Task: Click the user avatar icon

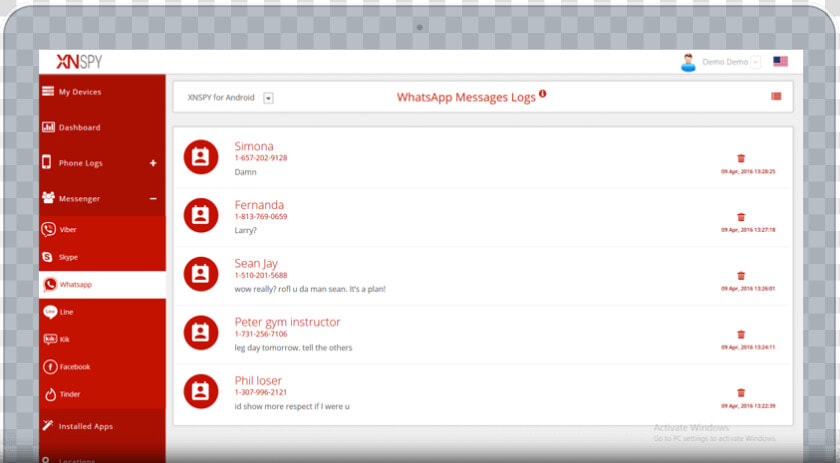Action: 688,62
